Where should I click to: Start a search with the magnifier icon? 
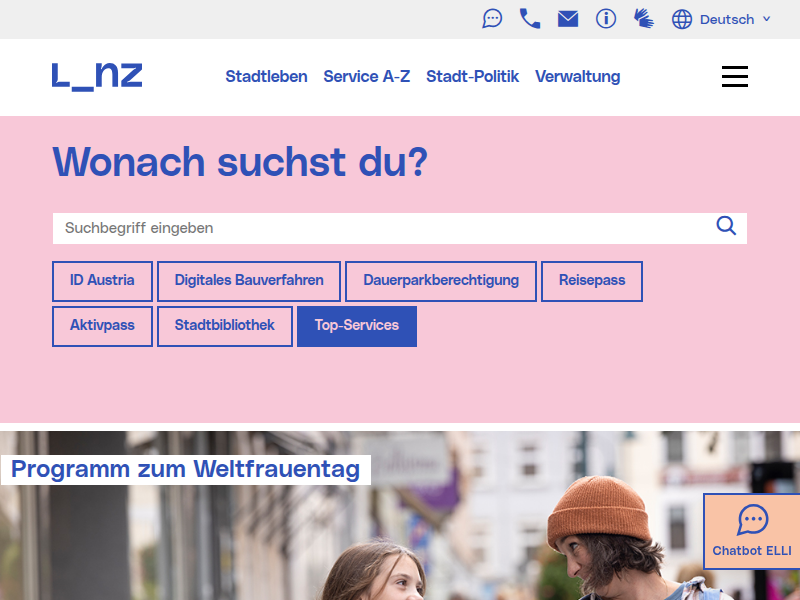726,227
